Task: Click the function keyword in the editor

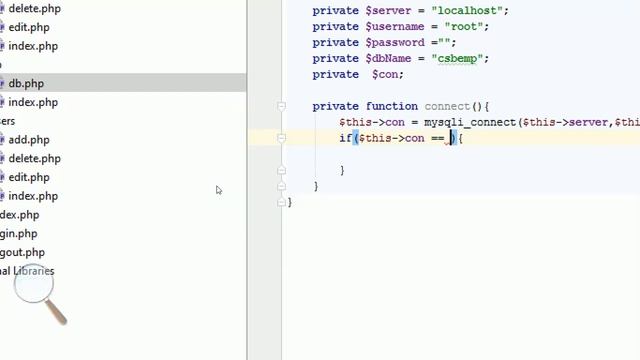Action: coord(391,106)
